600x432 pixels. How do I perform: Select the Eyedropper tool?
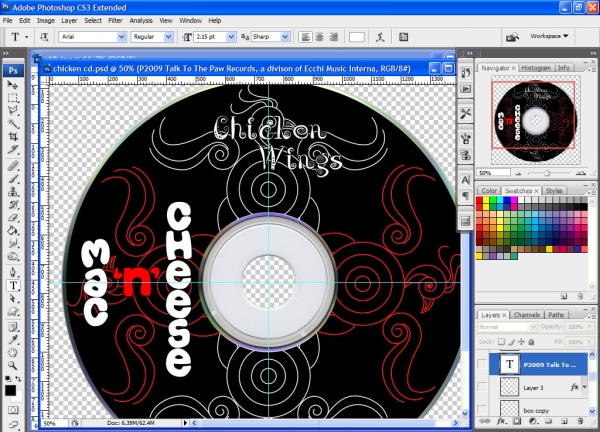[x=13, y=340]
